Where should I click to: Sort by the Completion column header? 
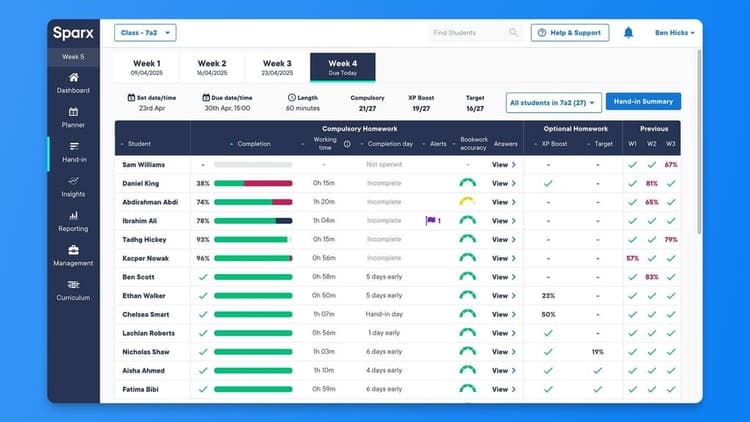[x=253, y=143]
